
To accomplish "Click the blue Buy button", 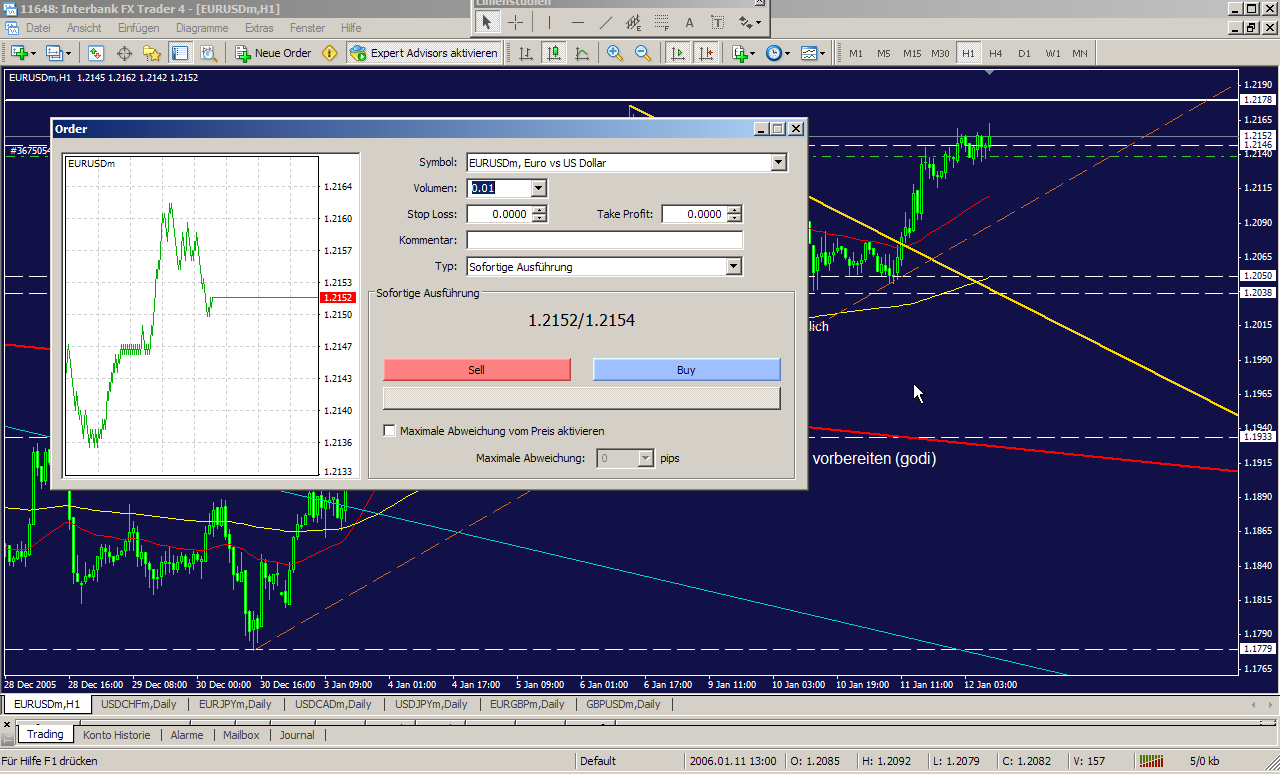I will (686, 370).
